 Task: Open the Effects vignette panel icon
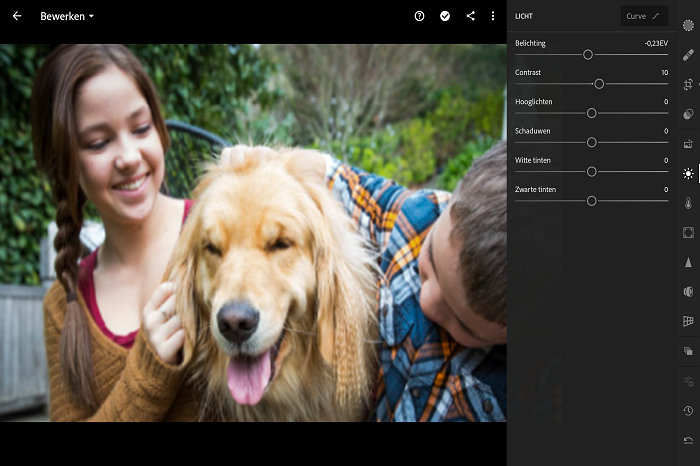pos(688,233)
